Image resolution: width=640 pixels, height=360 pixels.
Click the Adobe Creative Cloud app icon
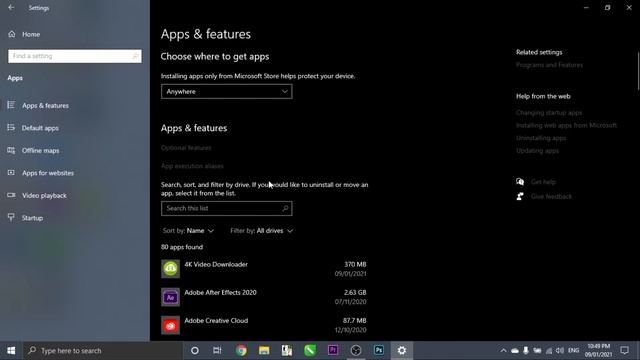(170, 325)
